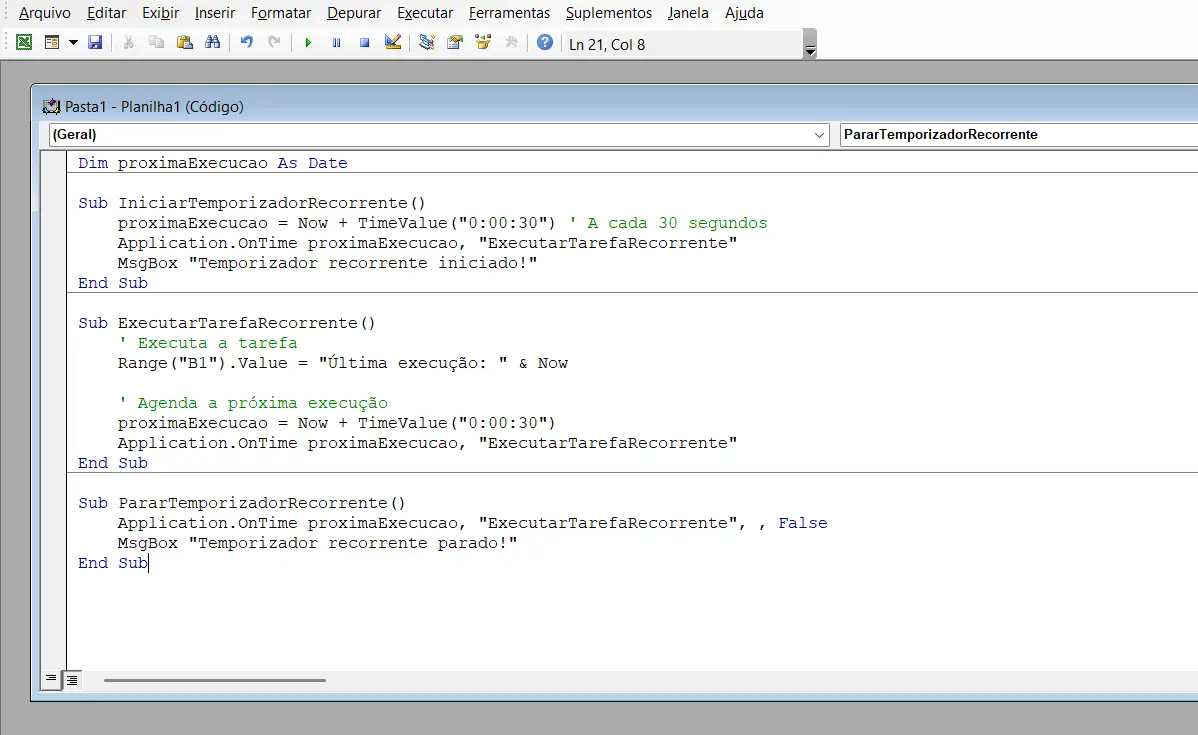Open the Inserir menu

coord(215,13)
